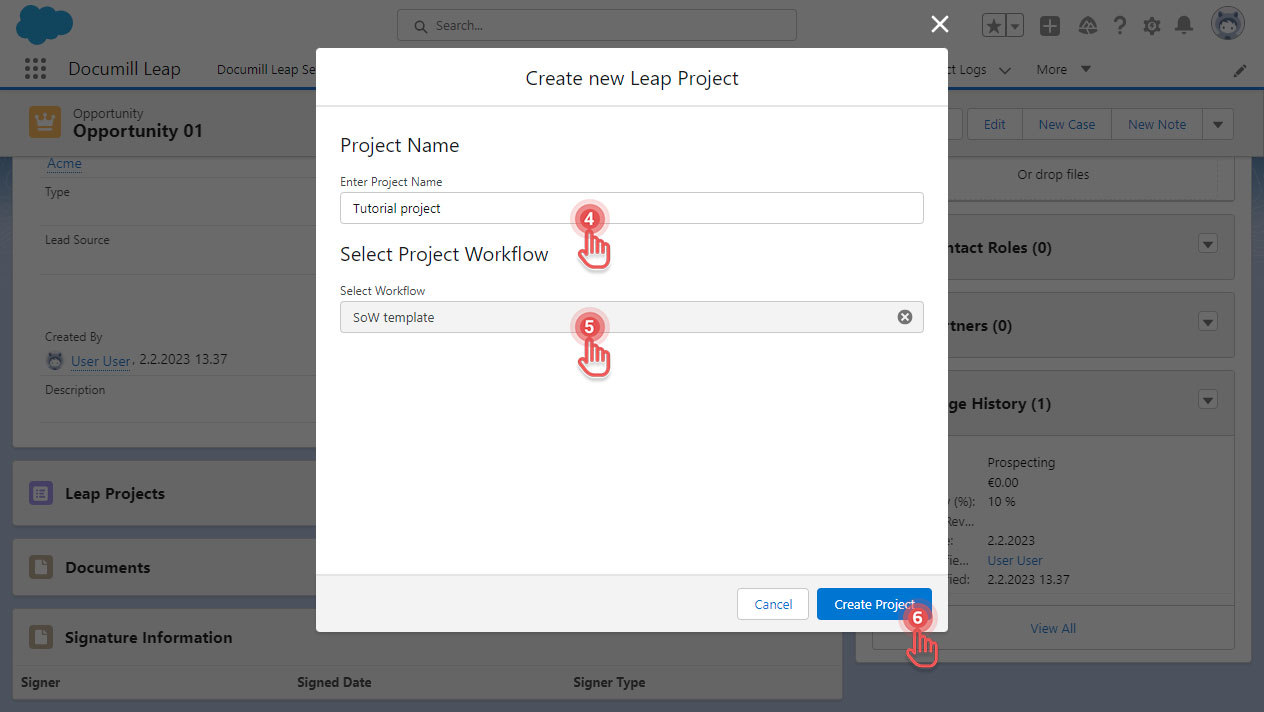
Task: Click the Leap Projects section icon
Action: coord(40,493)
